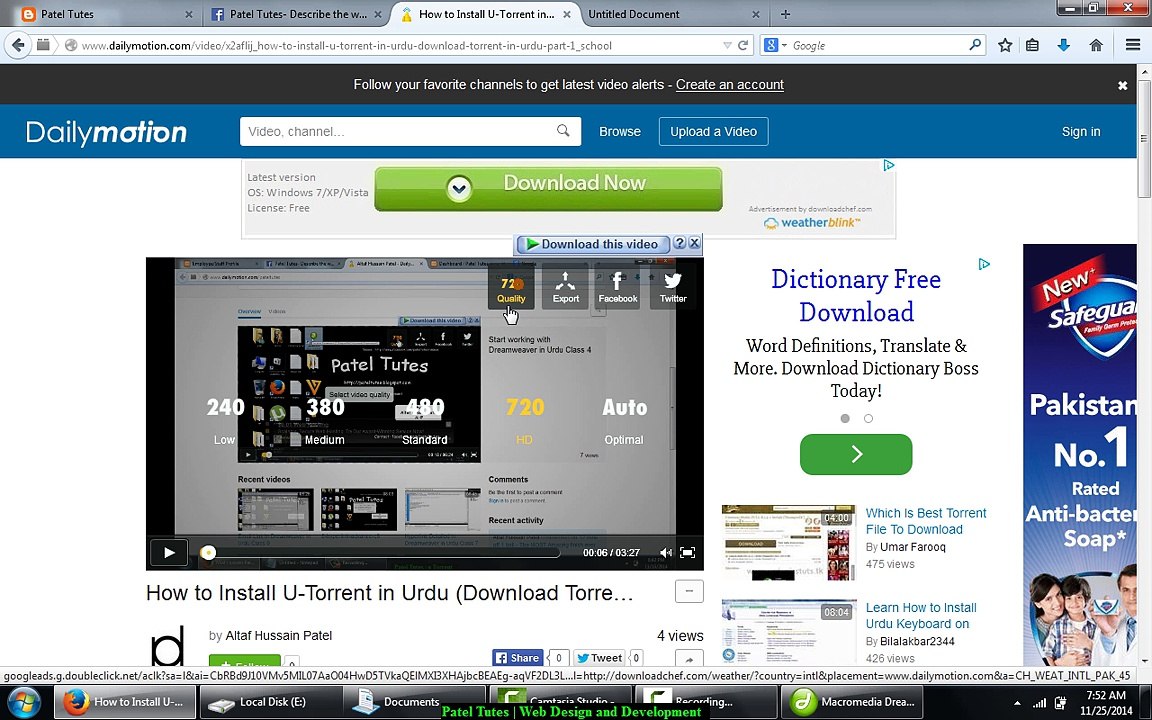
Task: Seek the video using the progress bar
Action: tap(380, 552)
